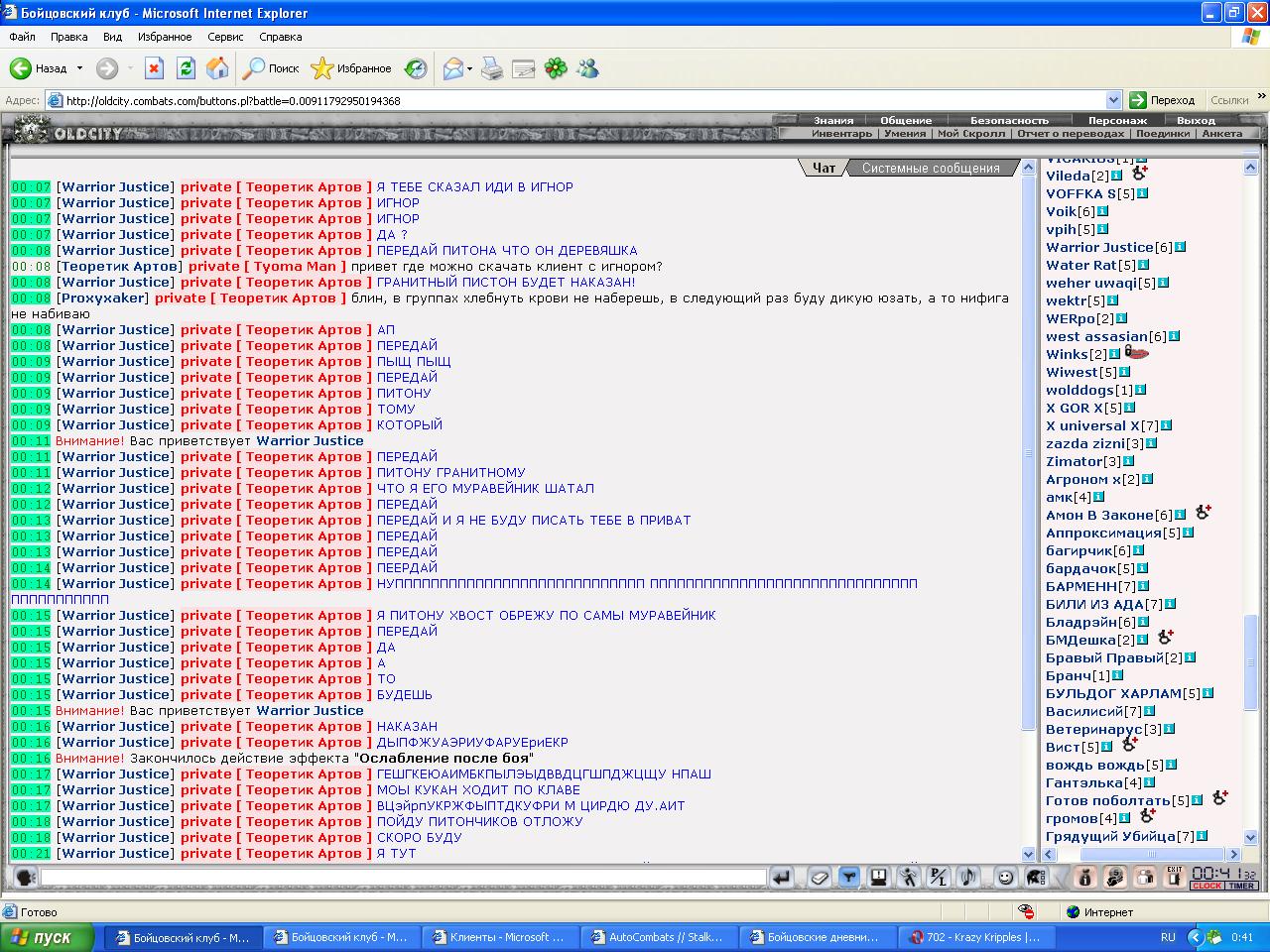The height and width of the screenshot is (952, 1270).
Task: Click the History clock toolbar icon
Action: [x=416, y=68]
